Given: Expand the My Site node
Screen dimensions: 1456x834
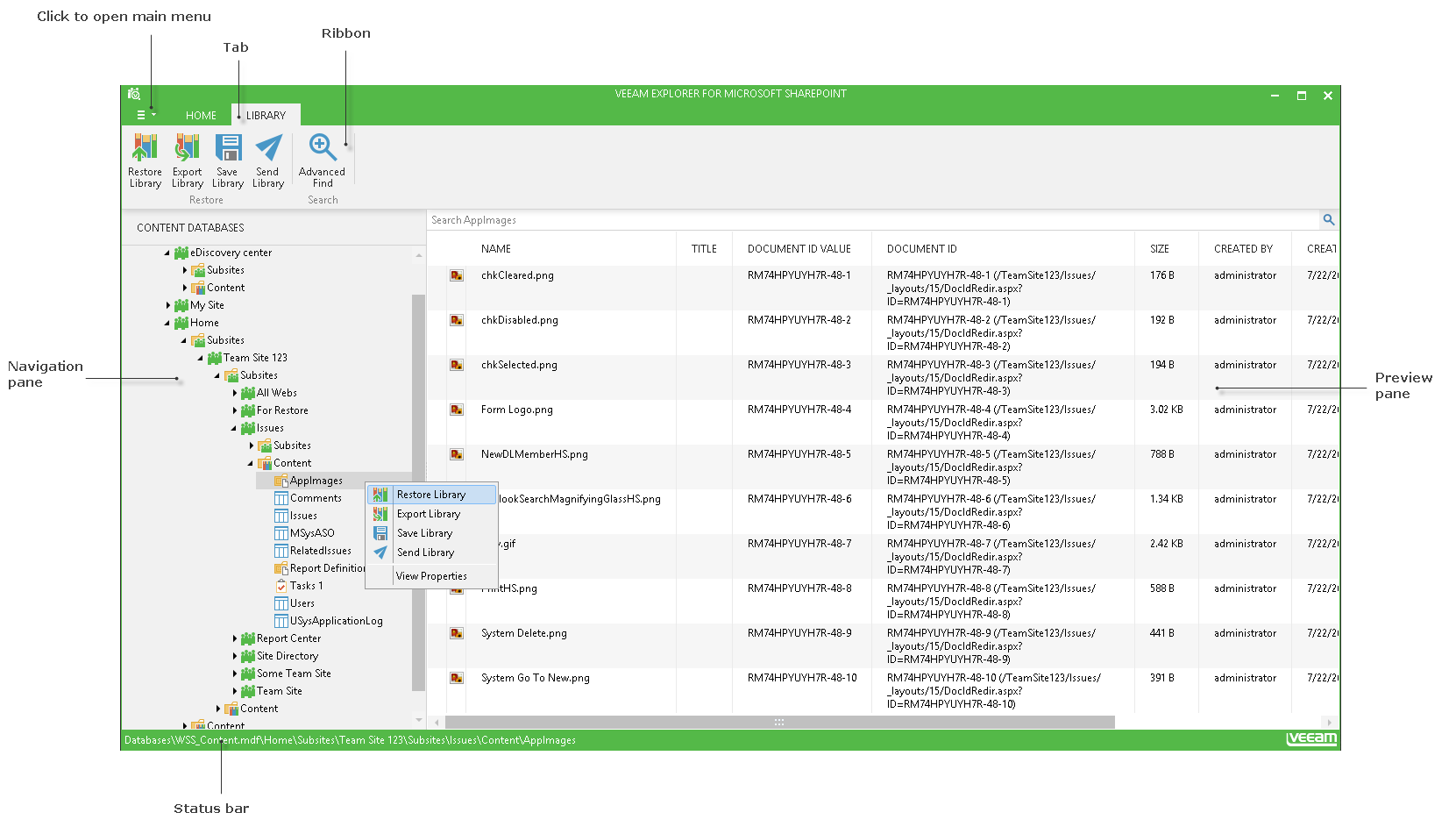Looking at the screenshot, I should (x=168, y=305).
